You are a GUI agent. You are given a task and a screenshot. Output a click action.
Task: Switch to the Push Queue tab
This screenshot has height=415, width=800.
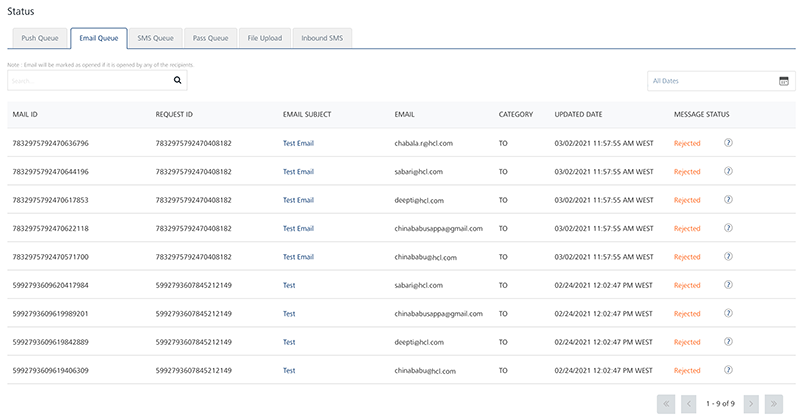(x=41, y=38)
